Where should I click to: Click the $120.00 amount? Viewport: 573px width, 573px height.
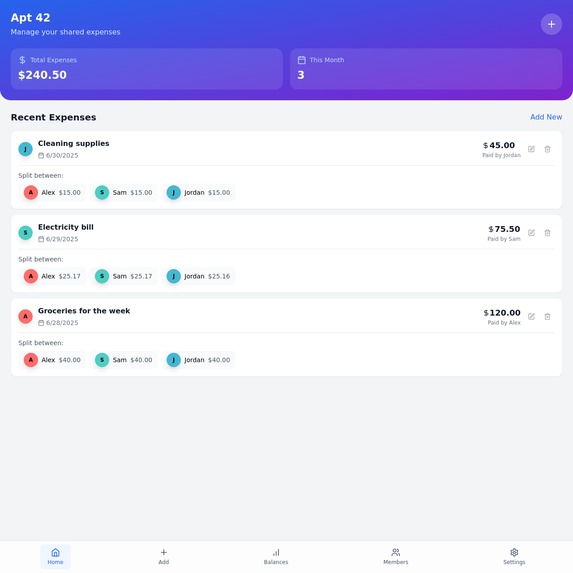pos(502,312)
